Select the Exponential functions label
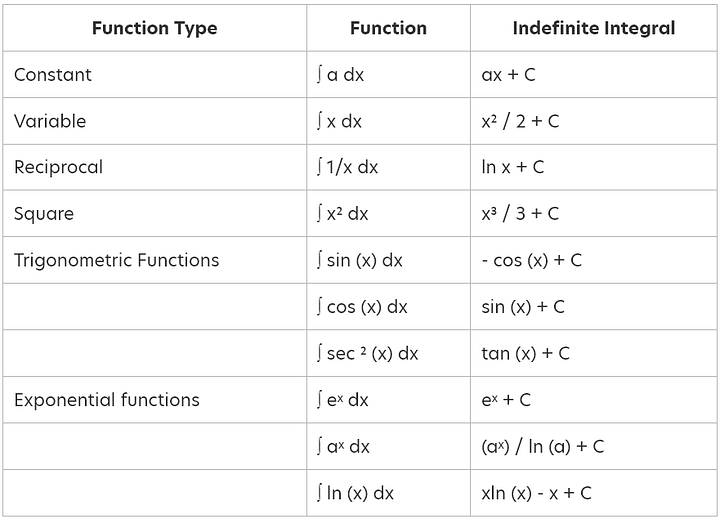This screenshot has width=720, height=519. pos(107,400)
